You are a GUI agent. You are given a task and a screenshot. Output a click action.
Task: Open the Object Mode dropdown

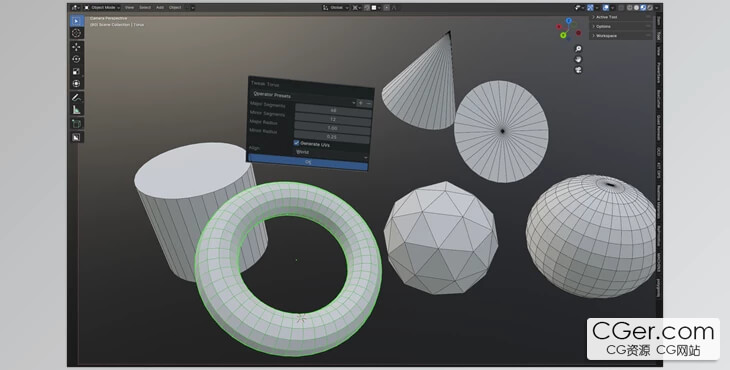(102, 7)
